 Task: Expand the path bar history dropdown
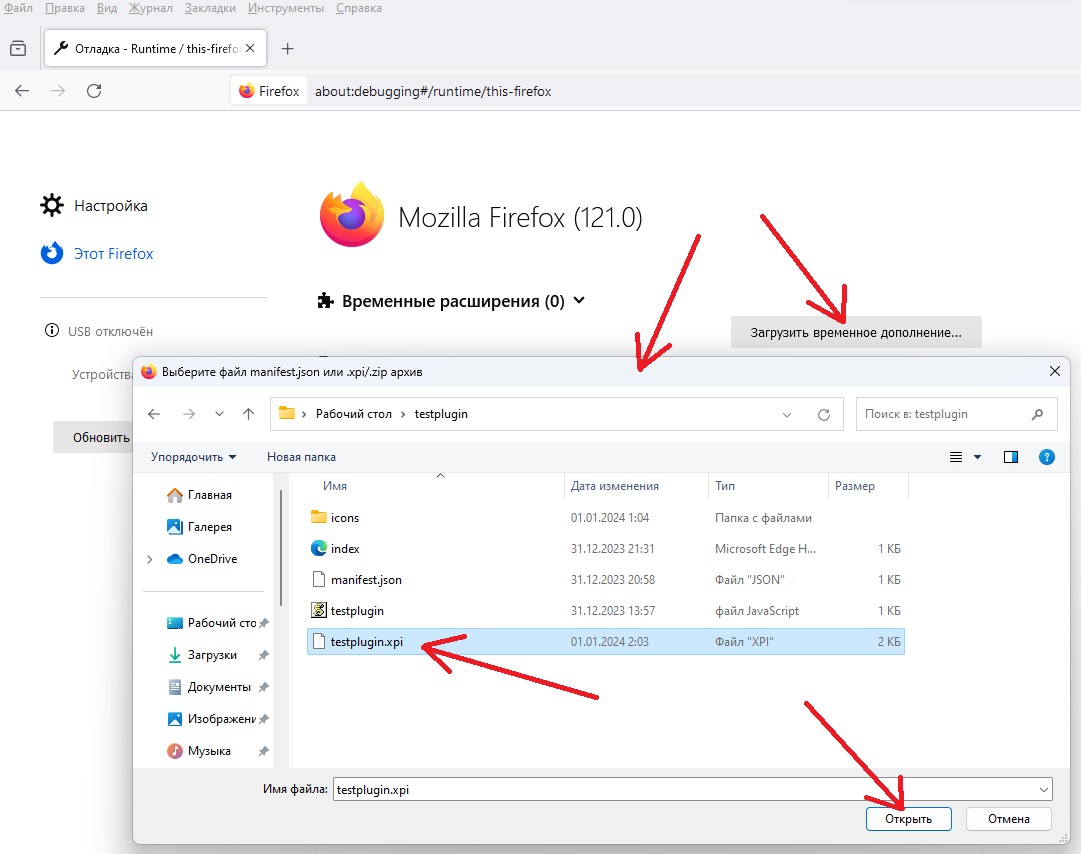[787, 414]
